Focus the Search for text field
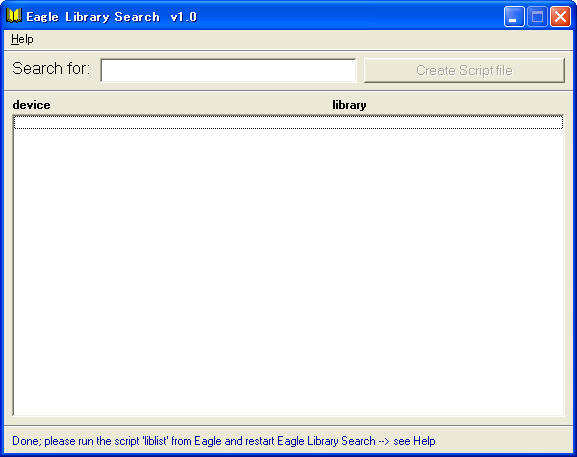The height and width of the screenshot is (457, 577). 229,70
